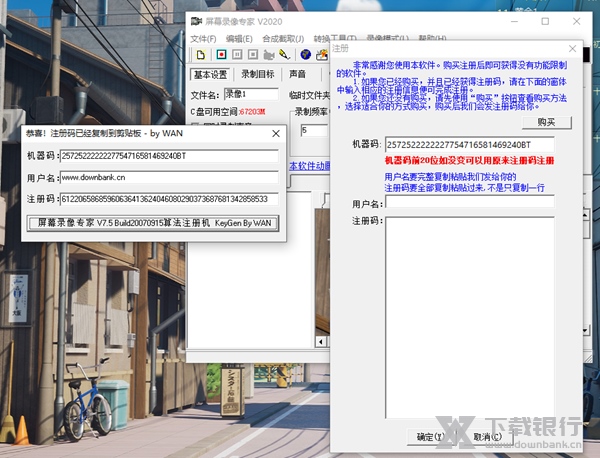Image resolution: width=600 pixels, height=458 pixels.
Task: Click the pencil icon in the toolbar
Action: pos(284,54)
